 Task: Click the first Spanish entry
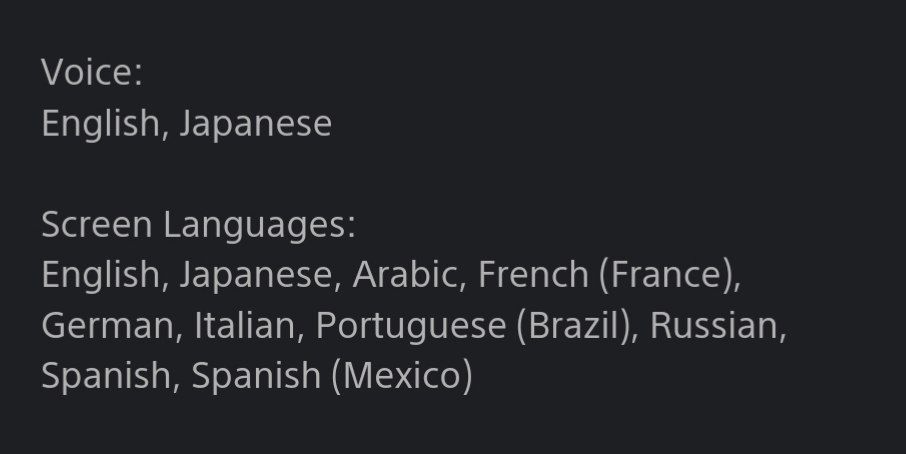coord(107,377)
